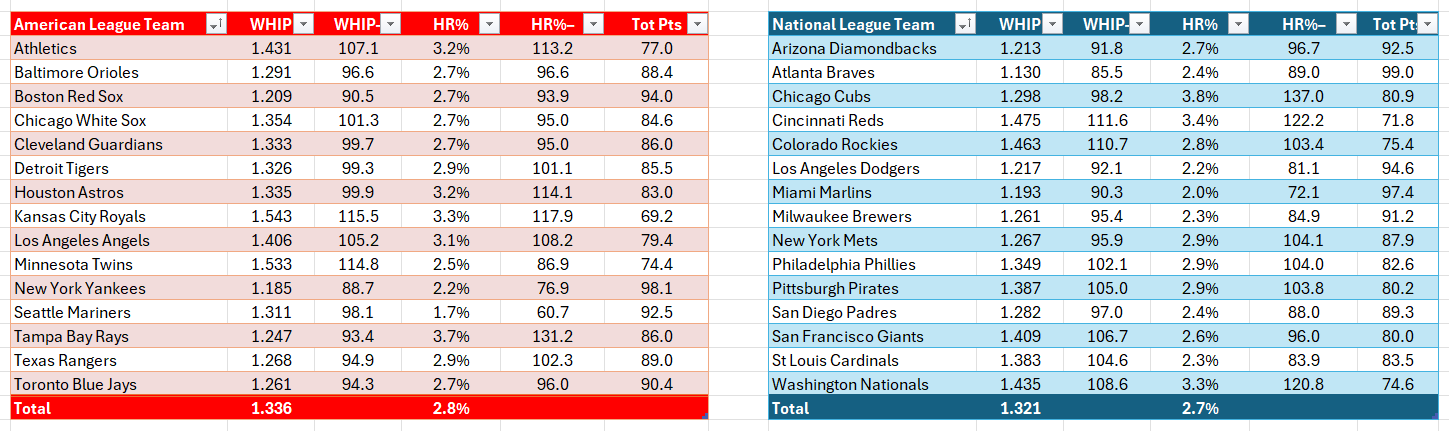Open HR% filter dropdown in American League table
This screenshot has width=1449, height=431.
click(489, 25)
